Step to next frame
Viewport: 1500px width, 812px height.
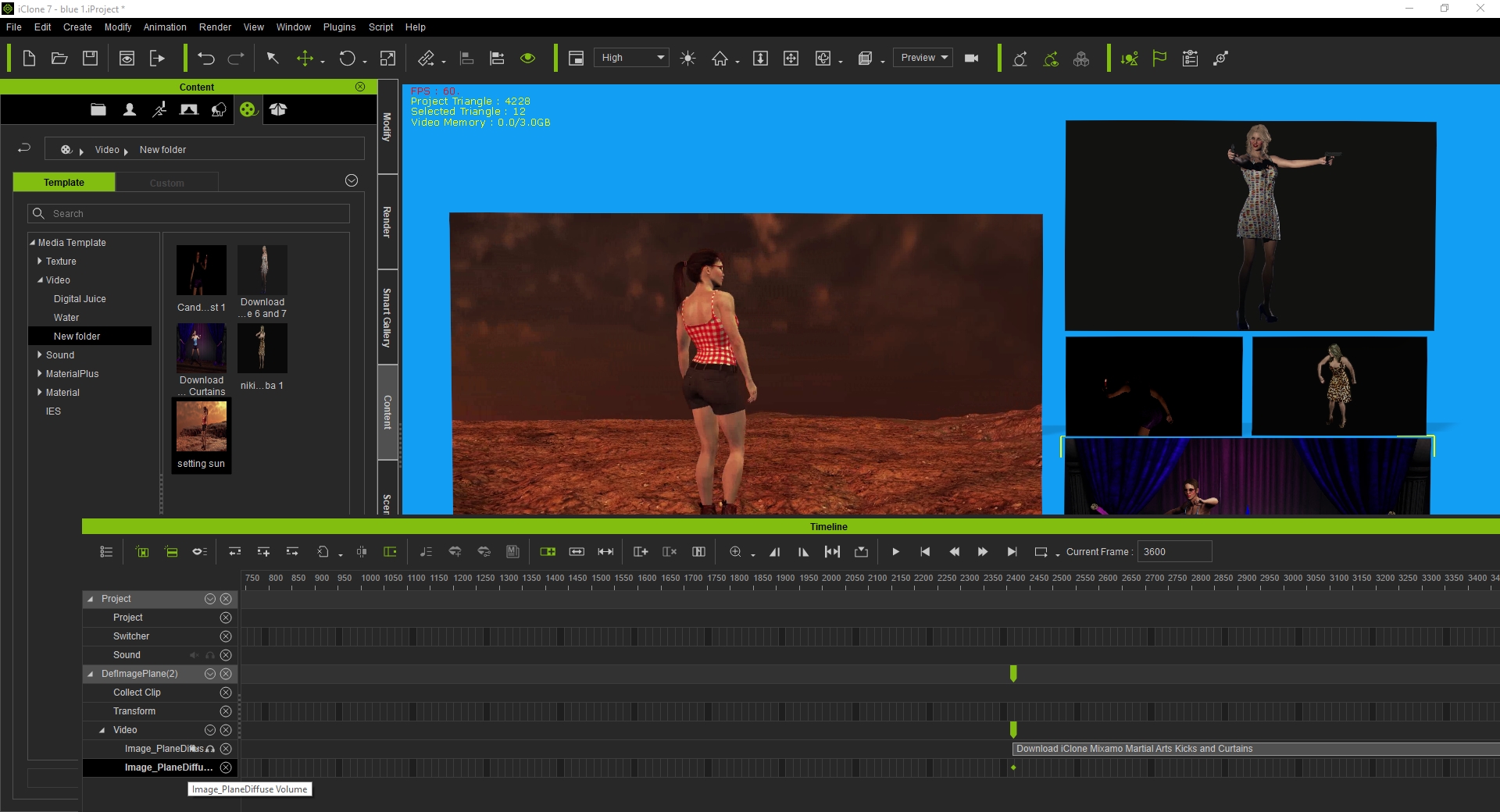(x=983, y=552)
